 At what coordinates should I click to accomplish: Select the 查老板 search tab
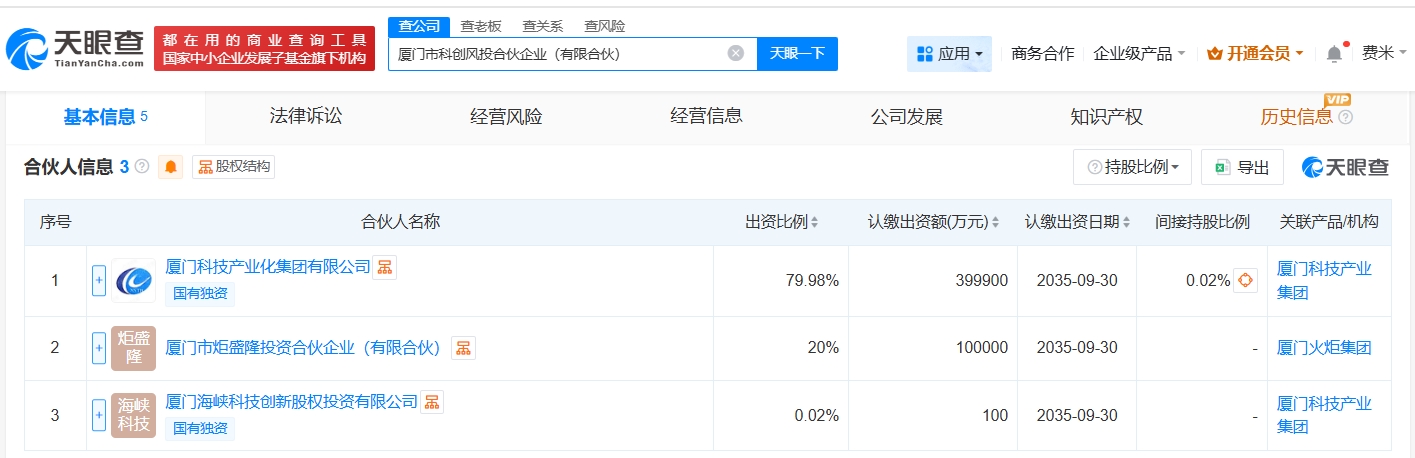(x=481, y=26)
